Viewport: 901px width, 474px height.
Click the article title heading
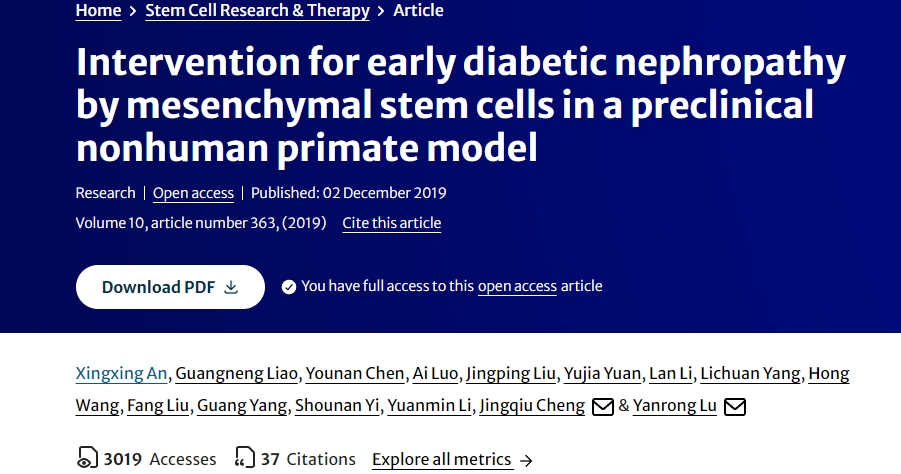coord(460,105)
